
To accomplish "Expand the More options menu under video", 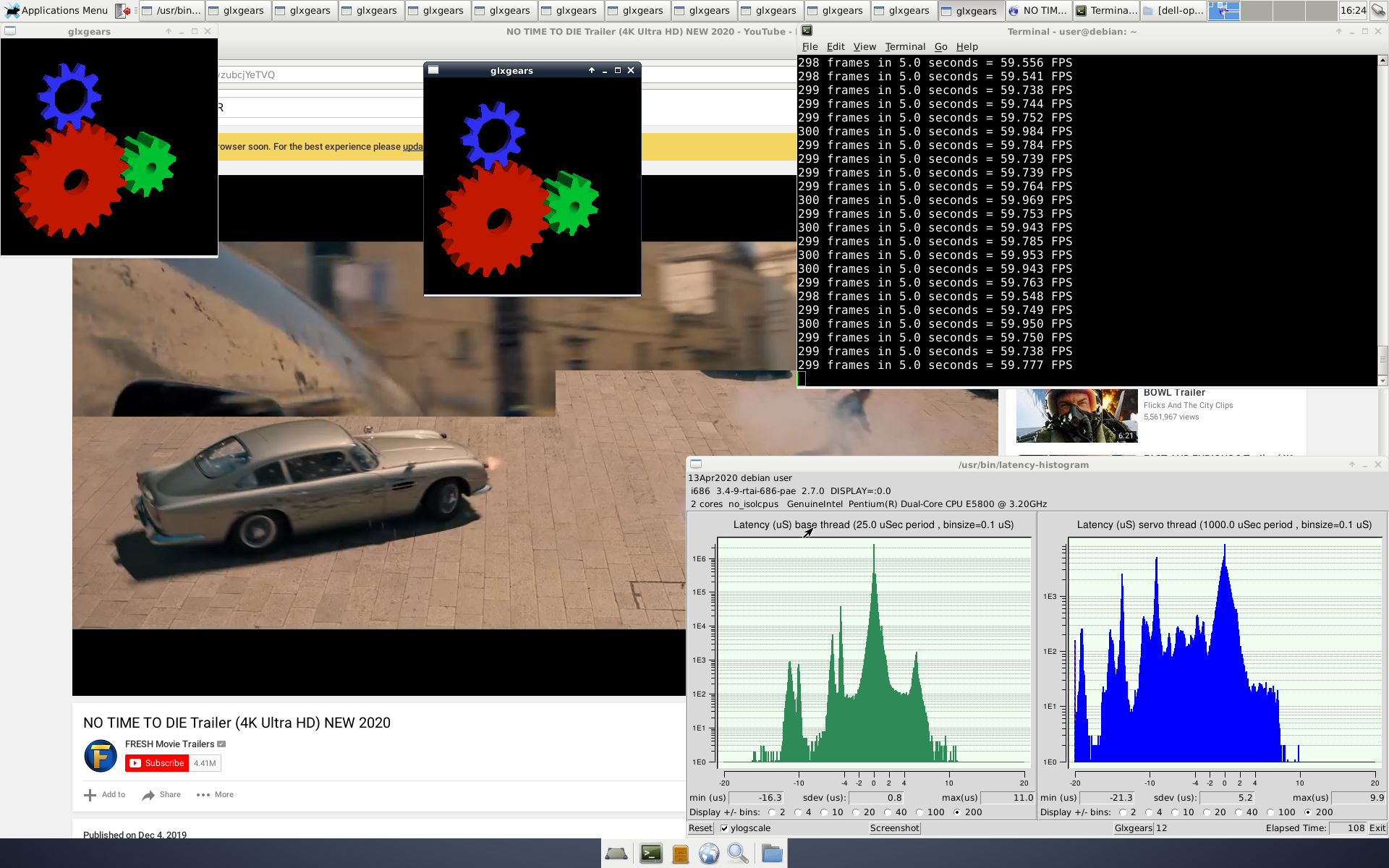I will pyautogui.click(x=215, y=795).
